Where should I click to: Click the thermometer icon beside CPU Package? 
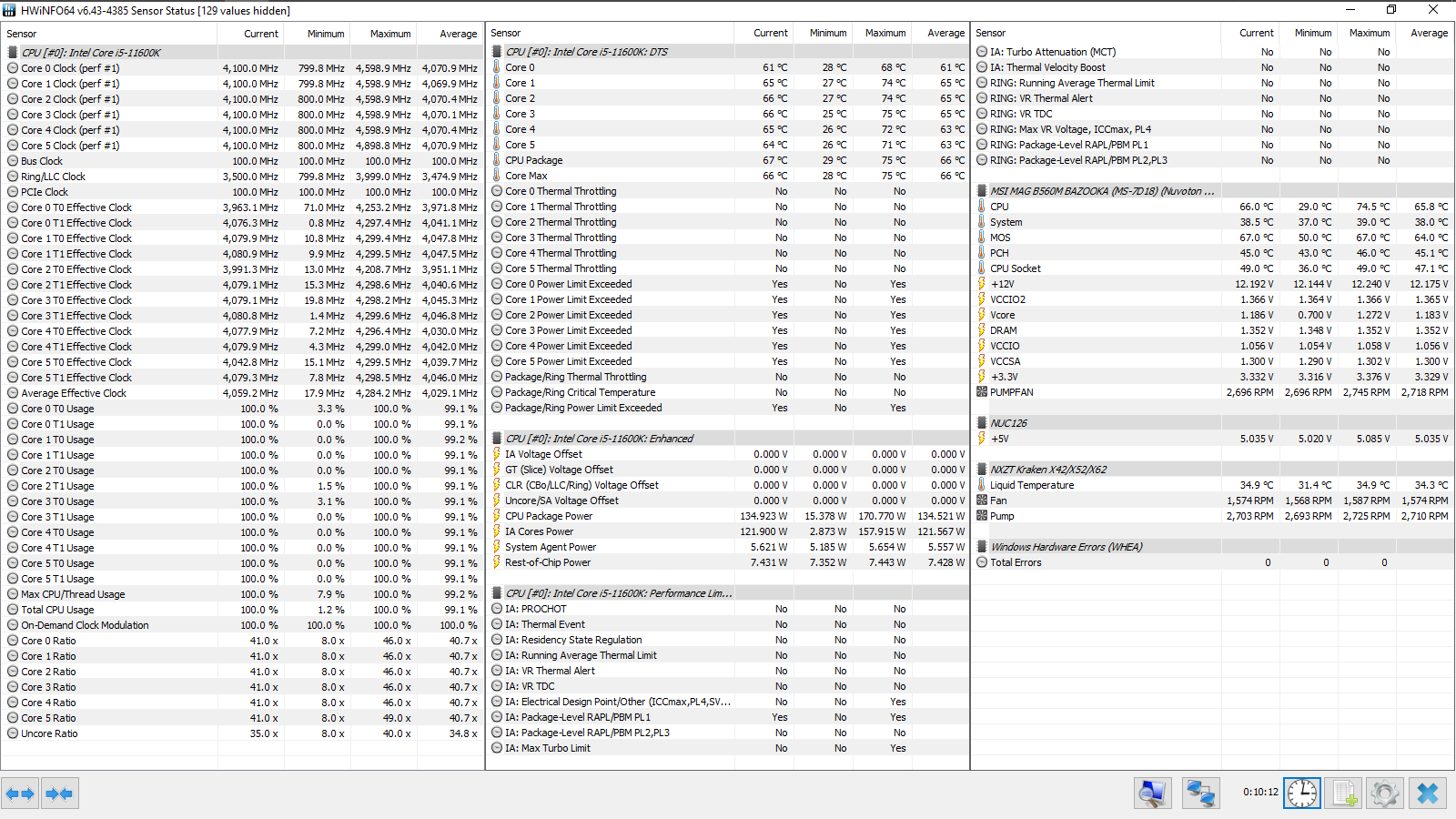(x=497, y=160)
